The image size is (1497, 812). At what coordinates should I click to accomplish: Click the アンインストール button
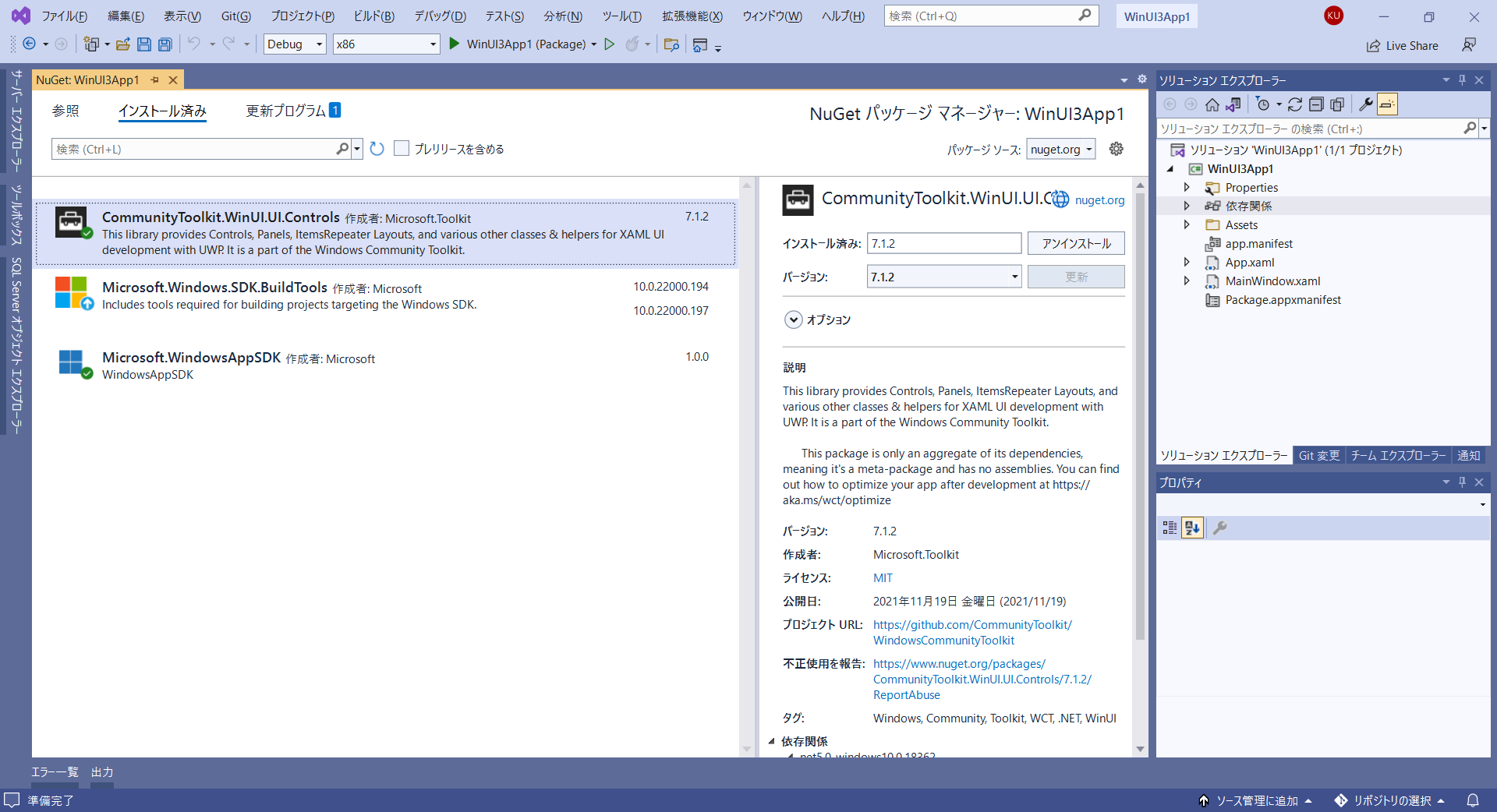point(1076,243)
